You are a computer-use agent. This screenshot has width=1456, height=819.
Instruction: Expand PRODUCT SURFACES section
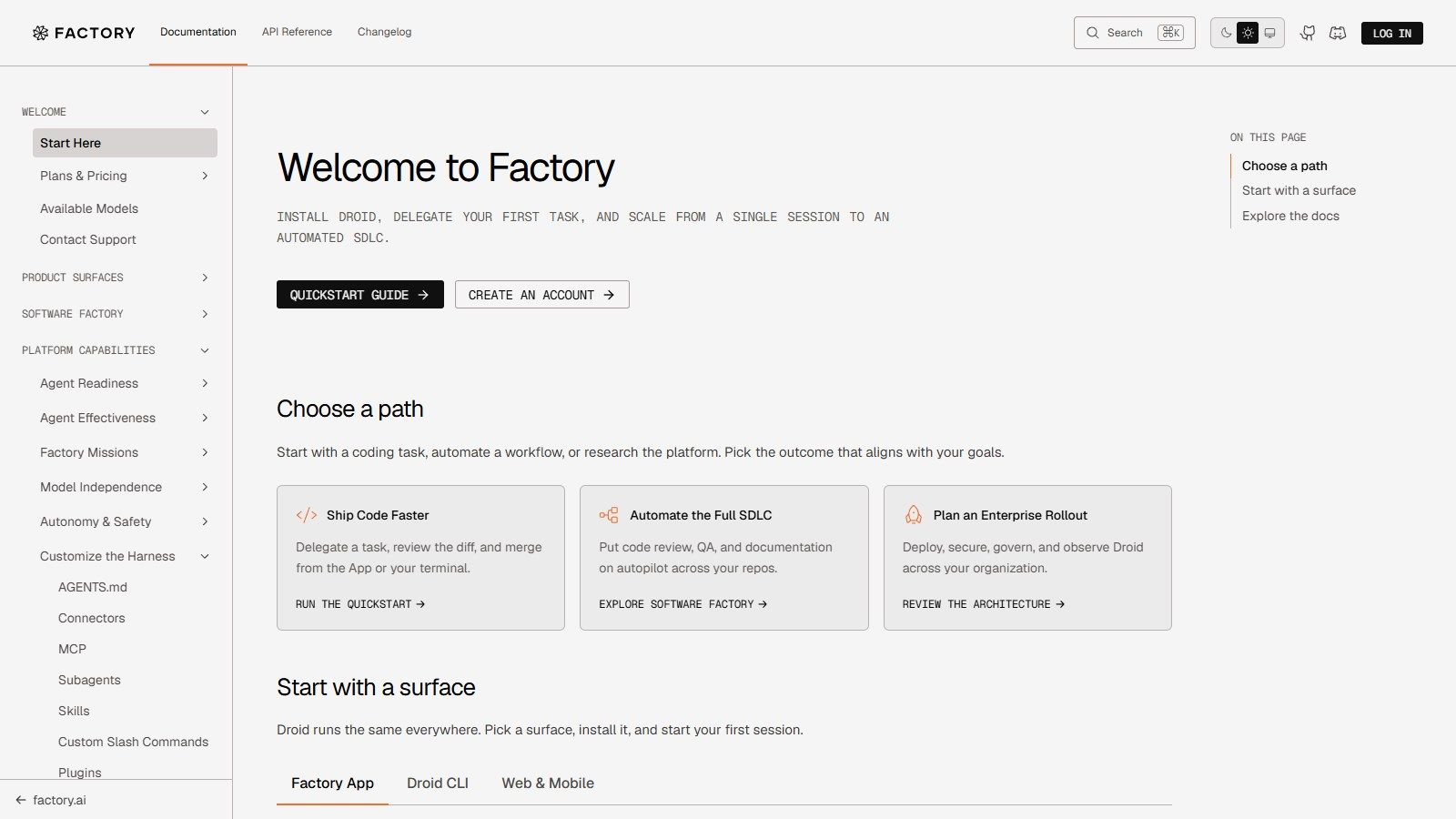pyautogui.click(x=116, y=278)
